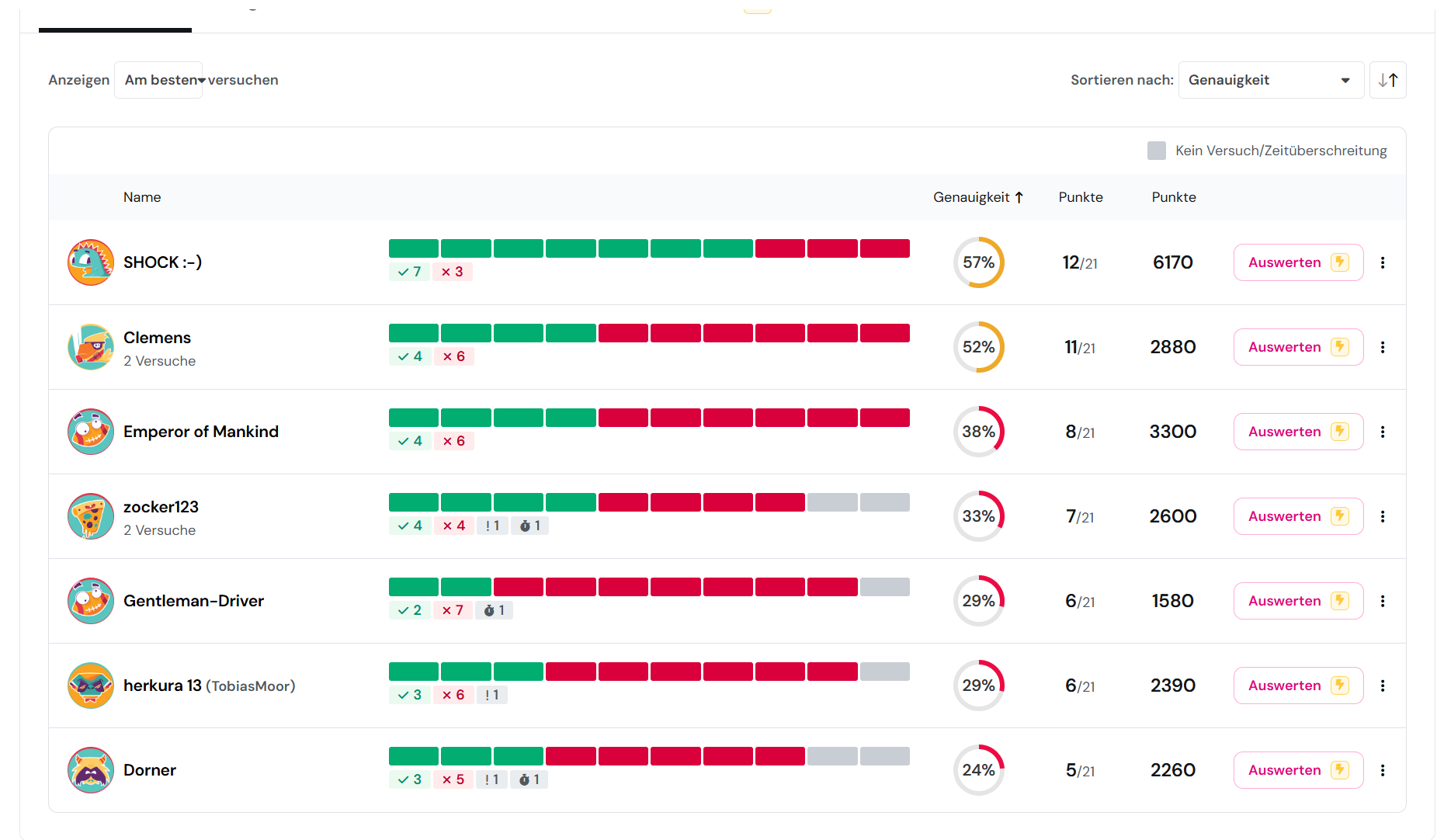Sort by the Genauigkeit column header
The height and width of the screenshot is (840, 1437).
click(x=977, y=197)
